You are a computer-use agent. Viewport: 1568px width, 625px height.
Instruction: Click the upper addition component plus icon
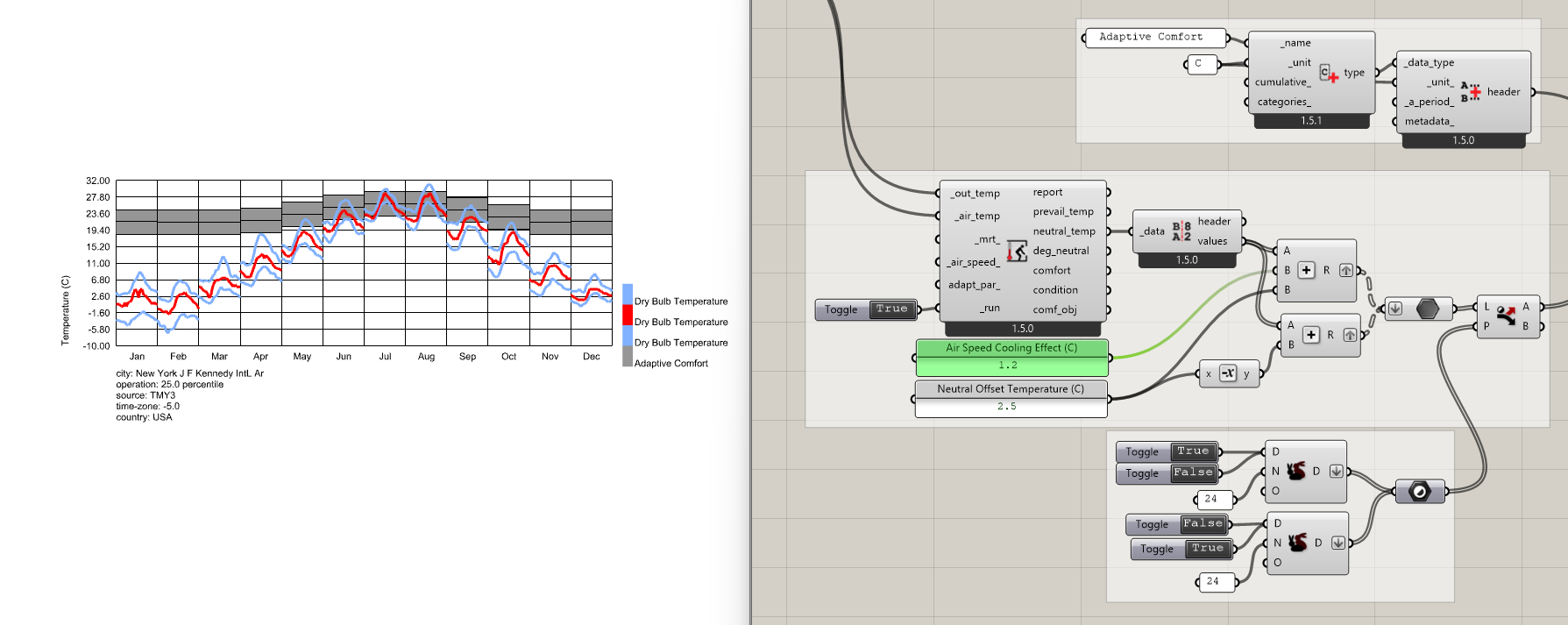1306,270
